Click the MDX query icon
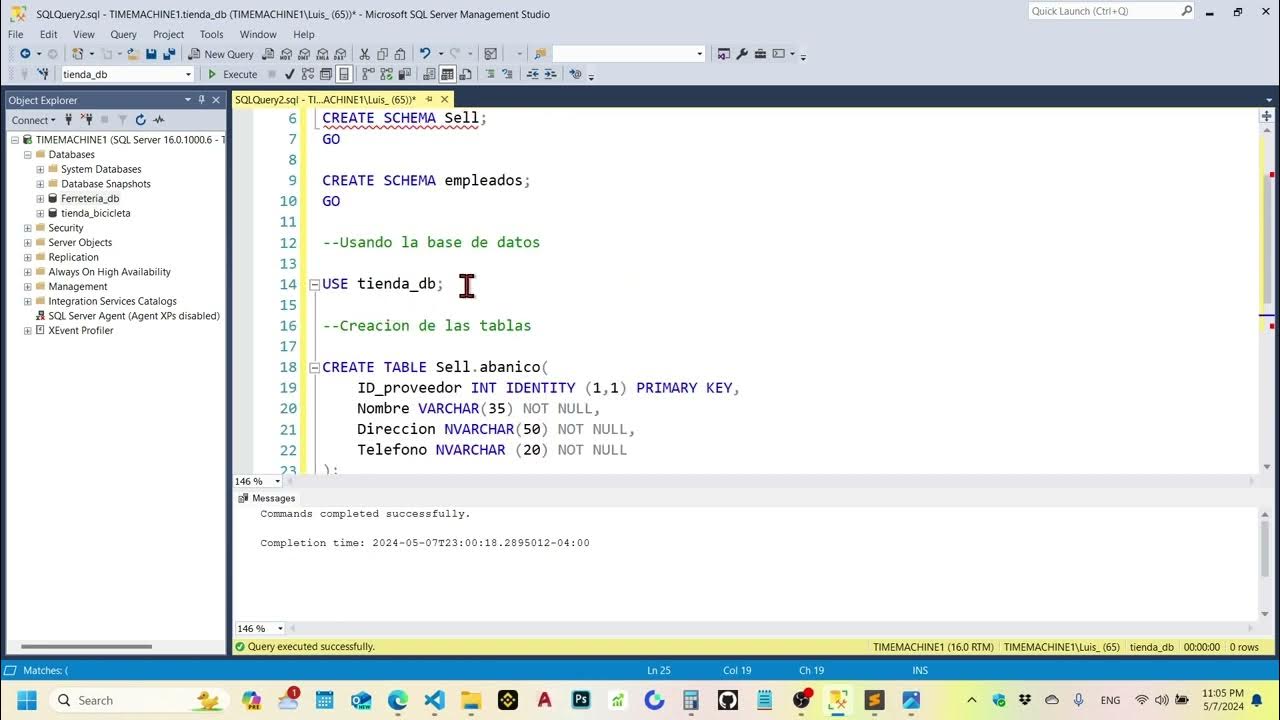The height and width of the screenshot is (720, 1280). pos(286,54)
